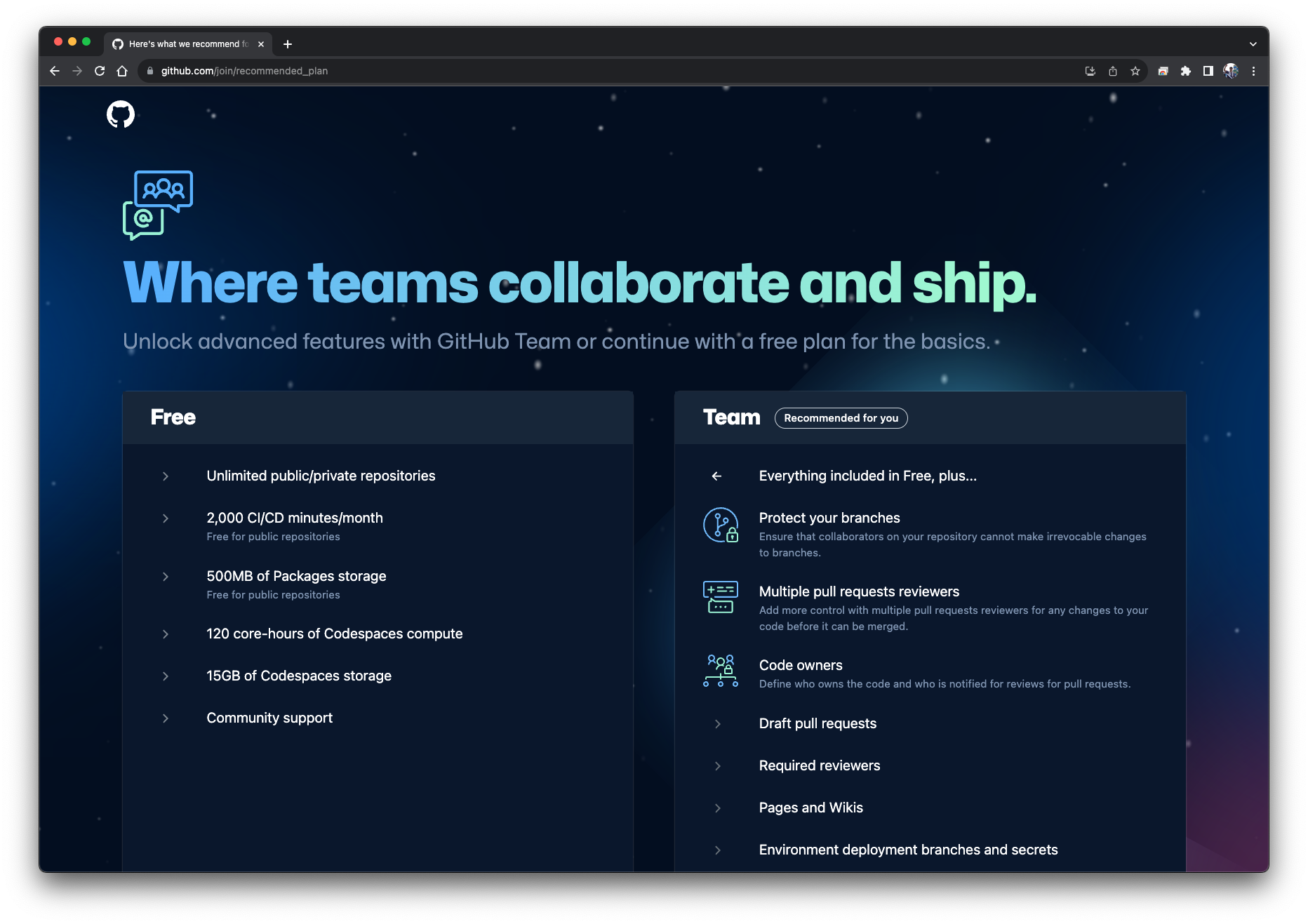Click 'Everything included in Free, plus...' text
Image resolution: width=1308 pixels, height=924 pixels.
[867, 476]
